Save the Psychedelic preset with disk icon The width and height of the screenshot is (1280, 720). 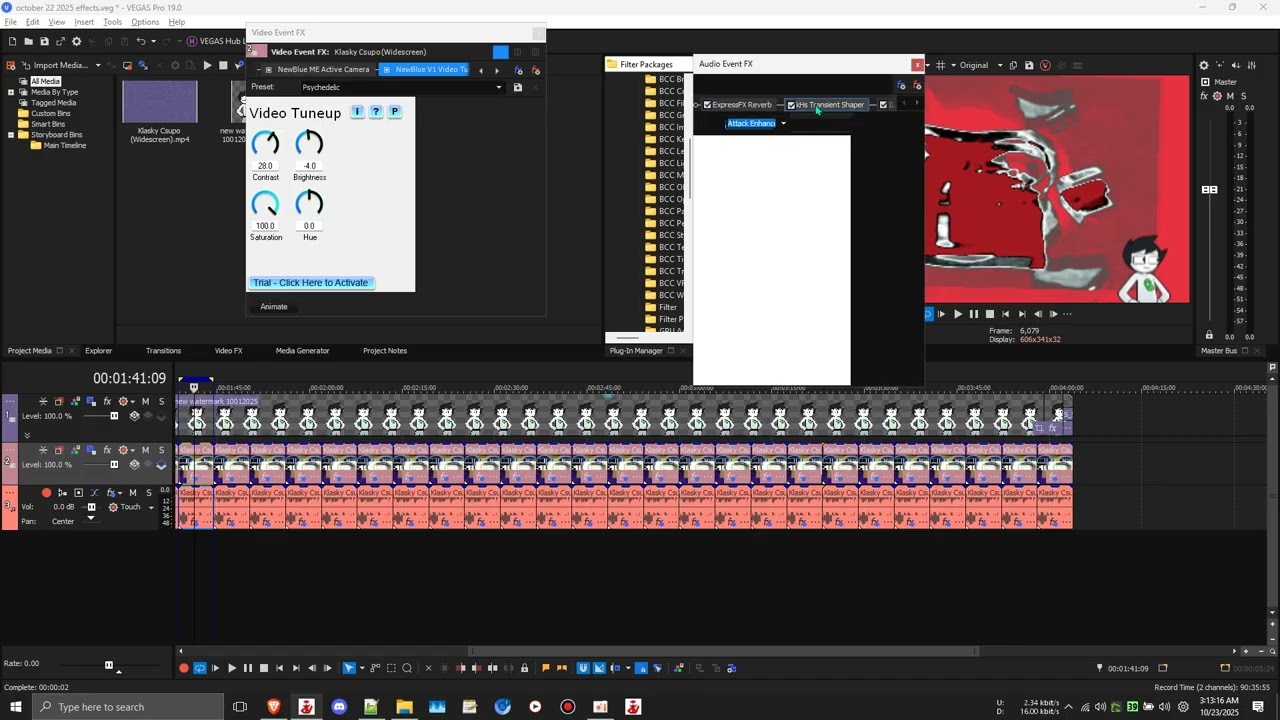coord(517,87)
